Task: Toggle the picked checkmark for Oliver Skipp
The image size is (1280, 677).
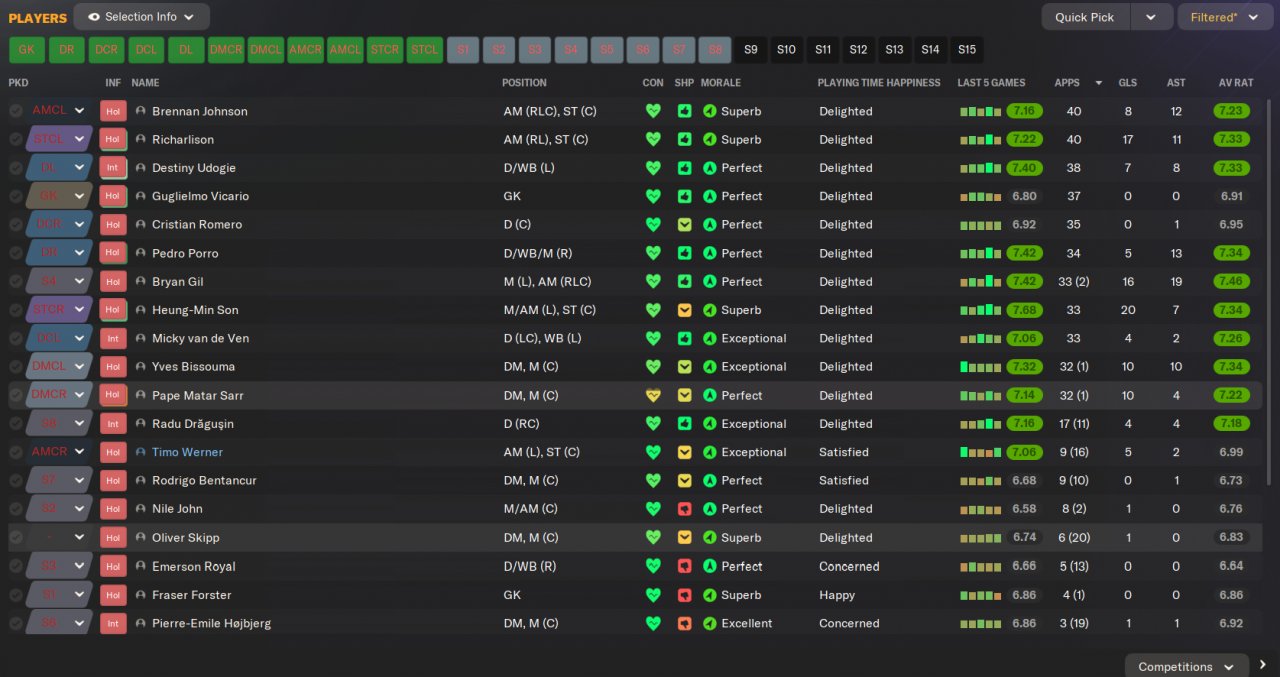Action: point(16,538)
